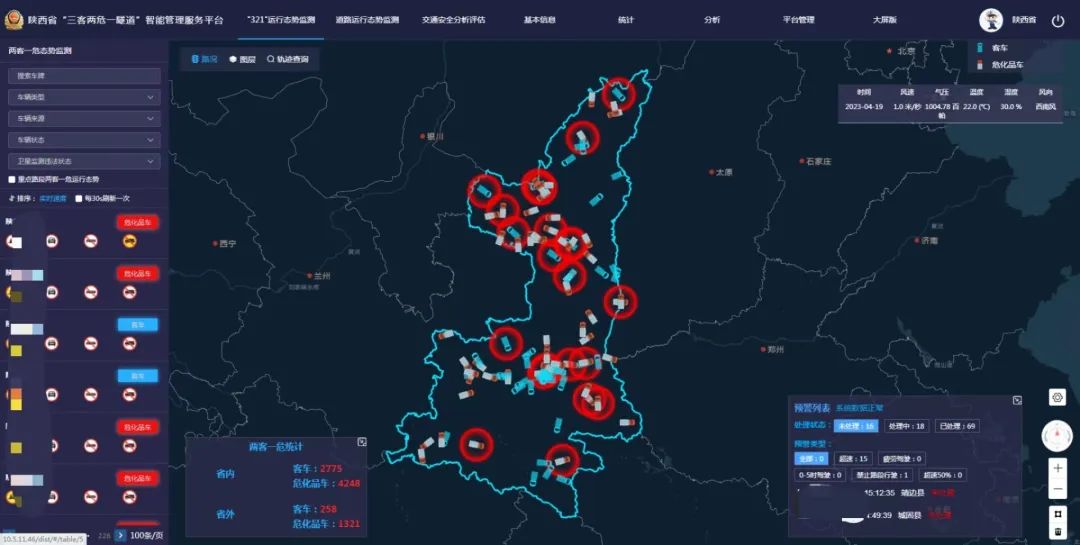Enable 重点路段两客一危运行态势 checkbox
The image size is (1080, 545).
[x=12, y=179]
